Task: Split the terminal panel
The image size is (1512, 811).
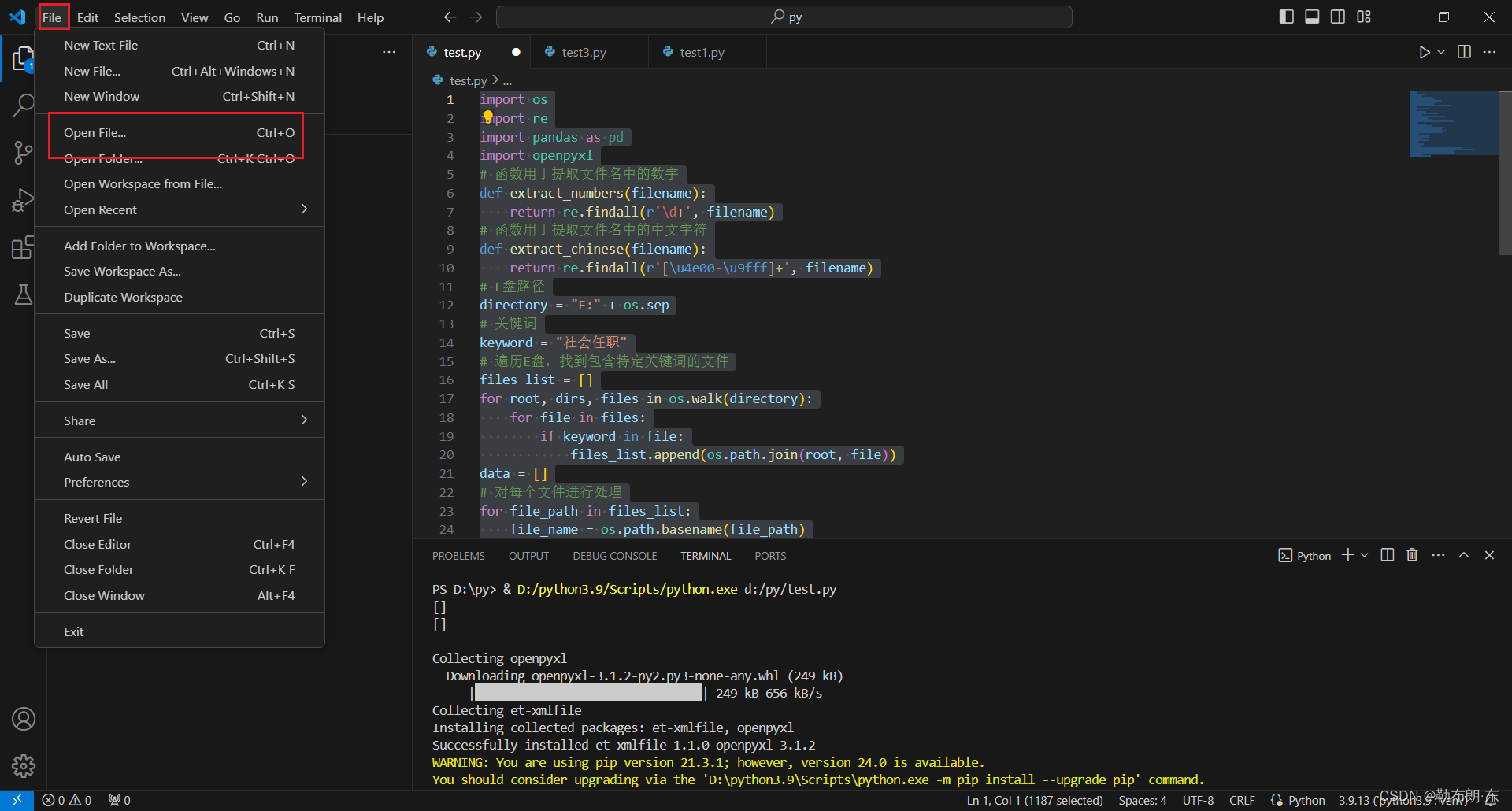Action: [x=1388, y=555]
